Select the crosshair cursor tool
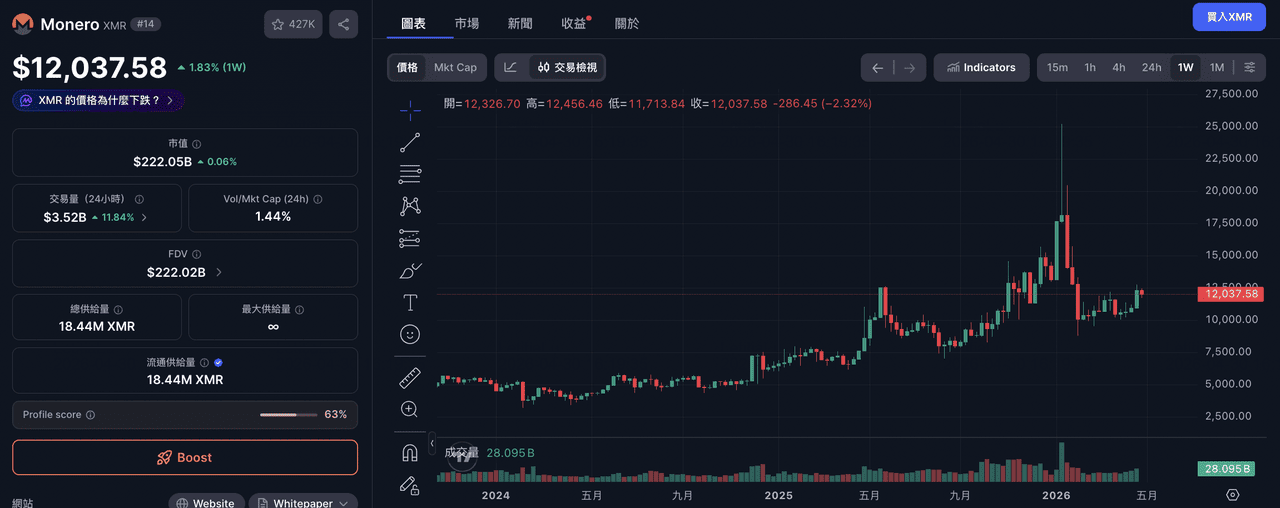The width and height of the screenshot is (1280, 508). point(410,110)
